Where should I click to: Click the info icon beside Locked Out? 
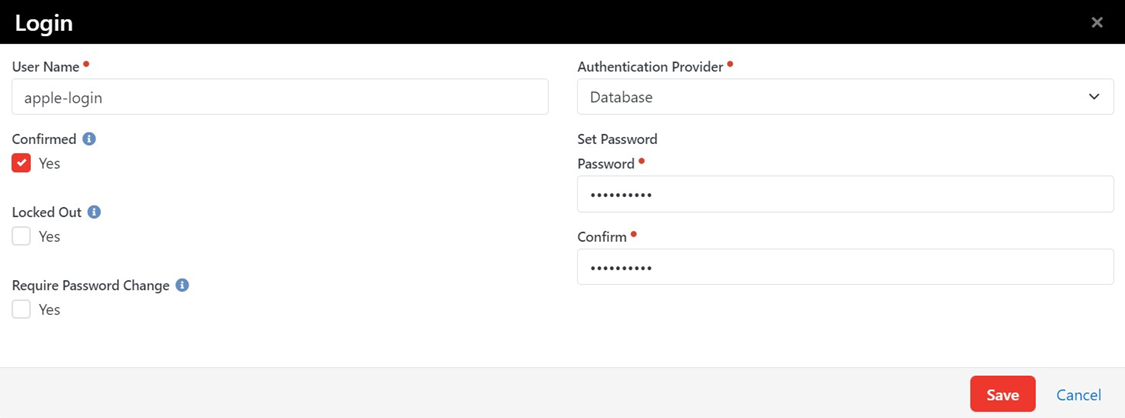tap(94, 212)
